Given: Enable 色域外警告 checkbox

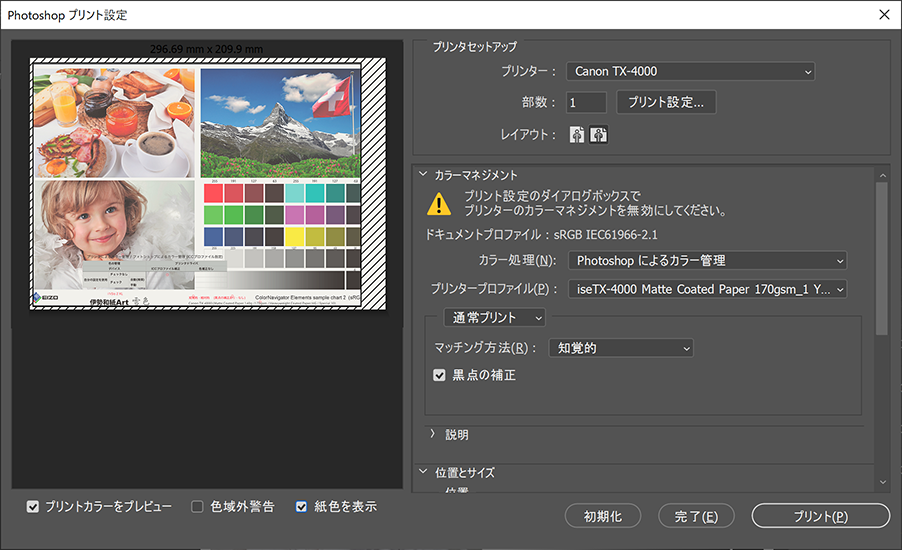Looking at the screenshot, I should coord(197,506).
